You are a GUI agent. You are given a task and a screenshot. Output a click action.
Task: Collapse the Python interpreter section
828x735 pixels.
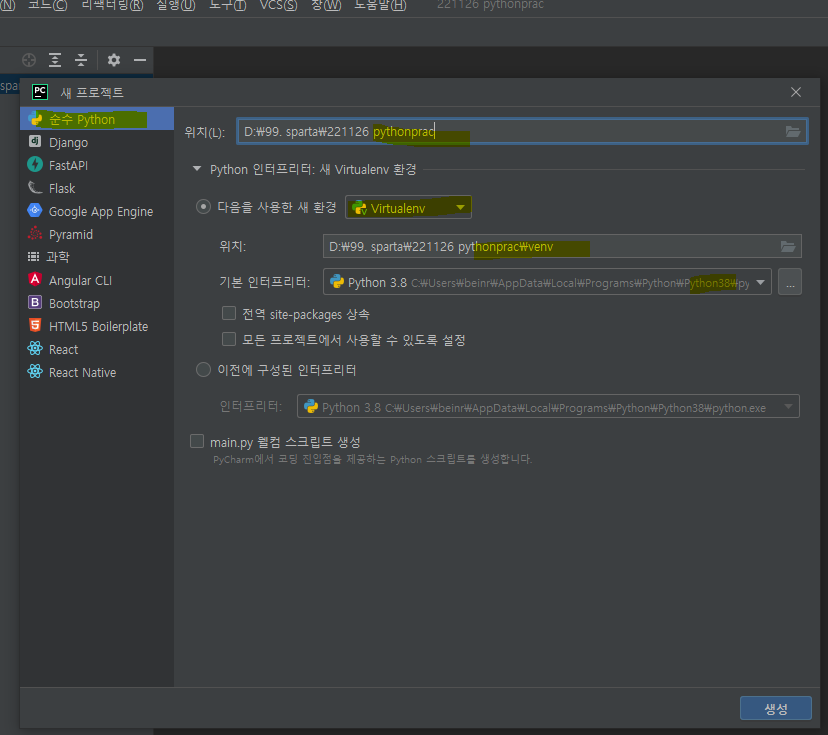coord(197,169)
